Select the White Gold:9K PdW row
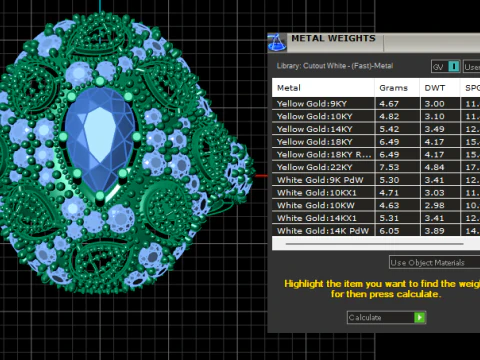480x360 pixels. point(376,180)
